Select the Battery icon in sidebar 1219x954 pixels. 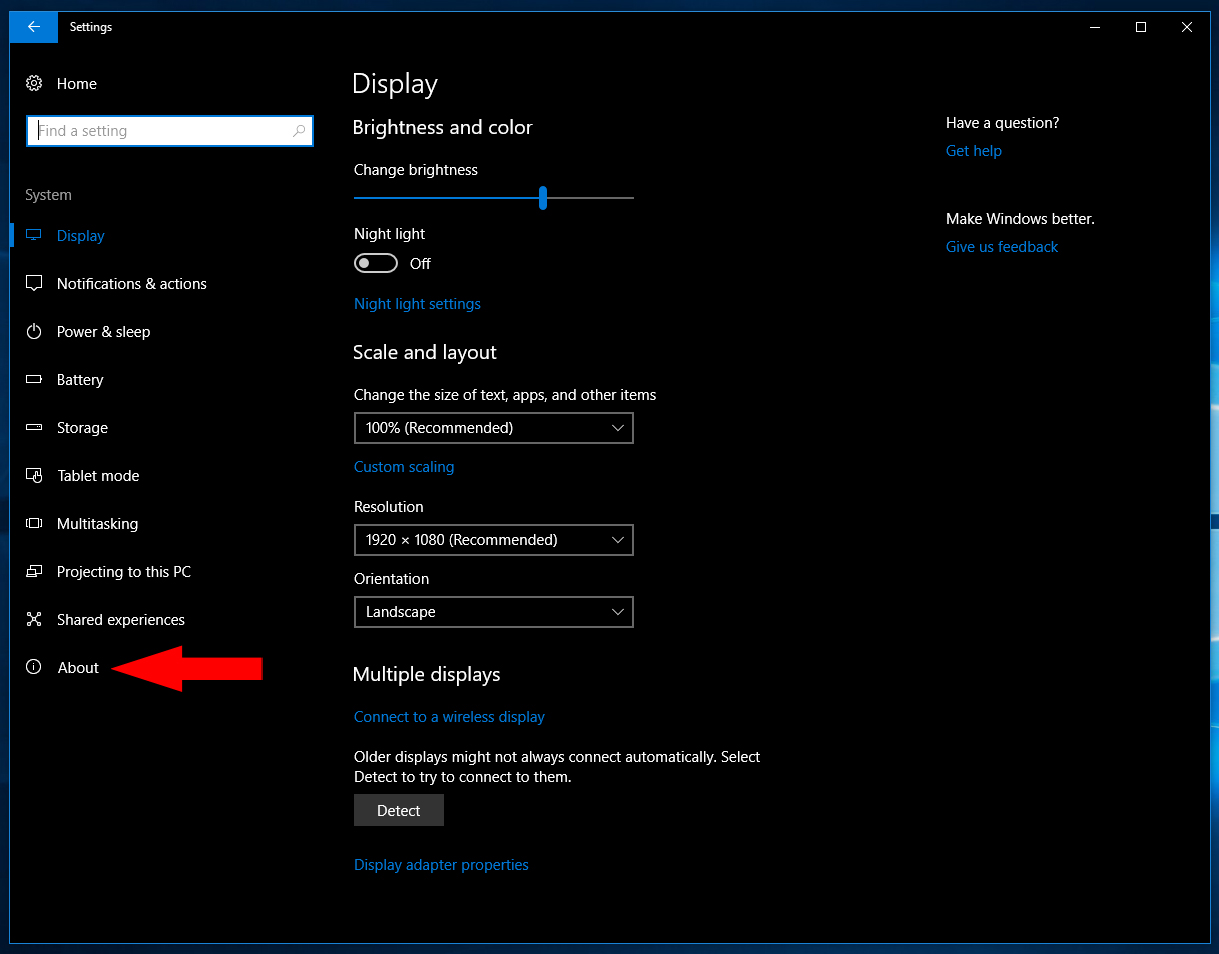[34, 379]
